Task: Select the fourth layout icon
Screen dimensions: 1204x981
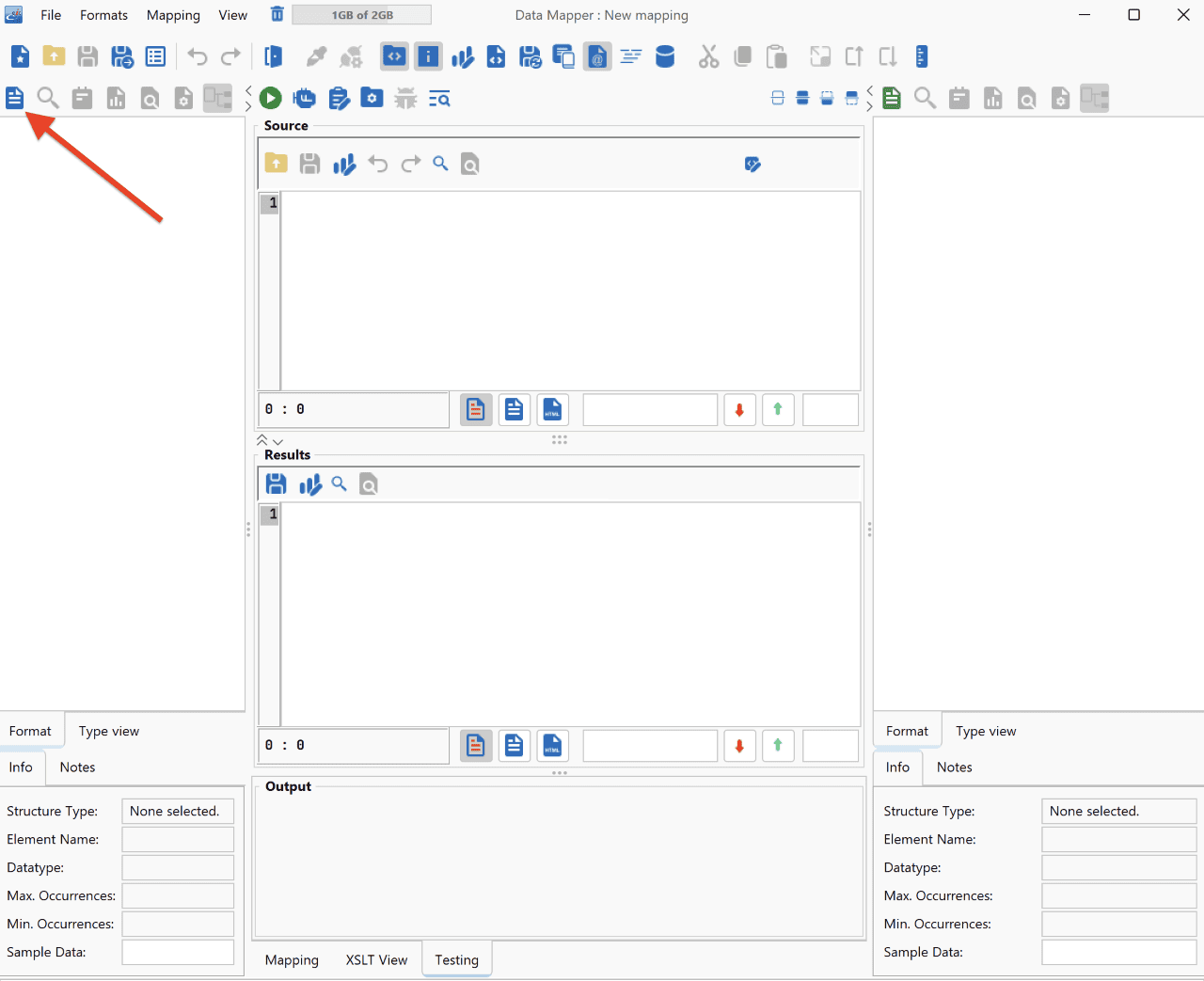Action: pyautogui.click(x=851, y=98)
